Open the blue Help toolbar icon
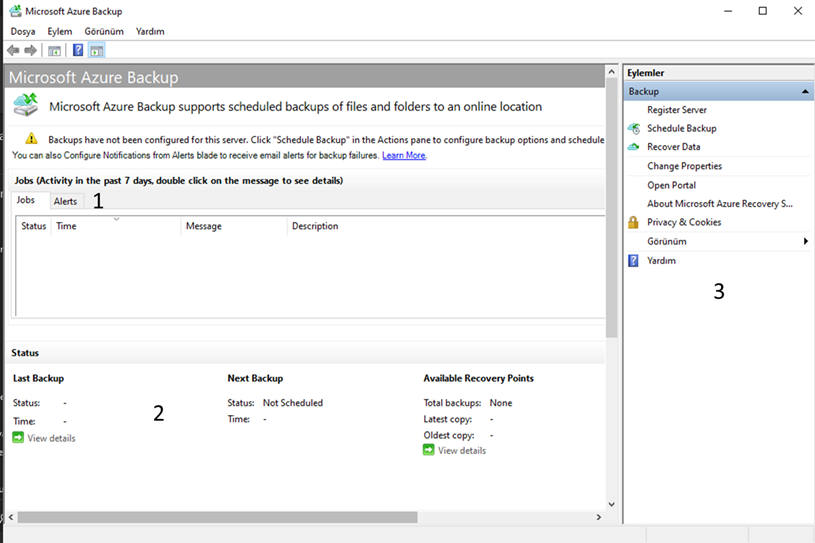815x543 pixels. (78, 50)
